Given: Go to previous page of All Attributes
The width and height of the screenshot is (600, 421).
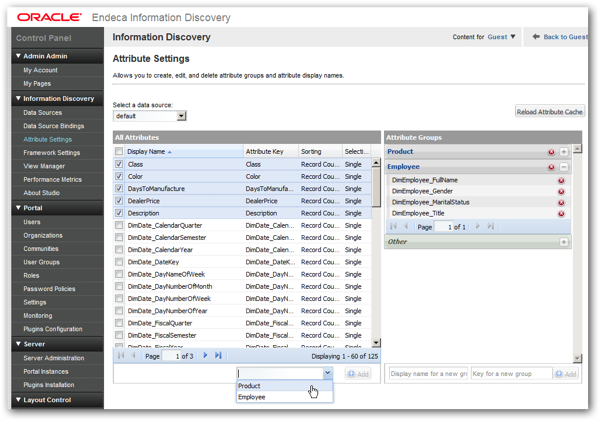Looking at the screenshot, I should 134,355.
